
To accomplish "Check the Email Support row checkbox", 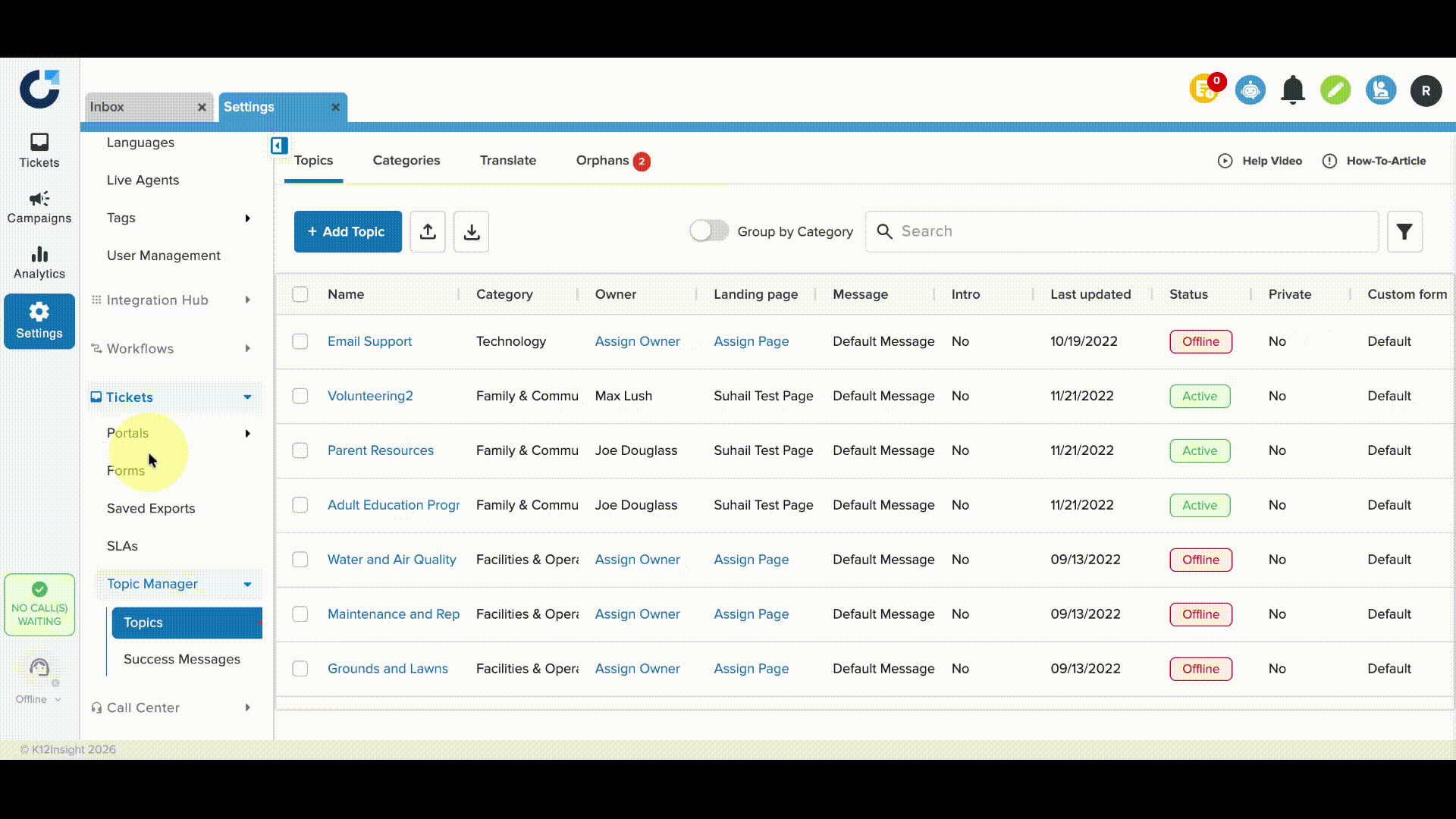I will (x=300, y=341).
